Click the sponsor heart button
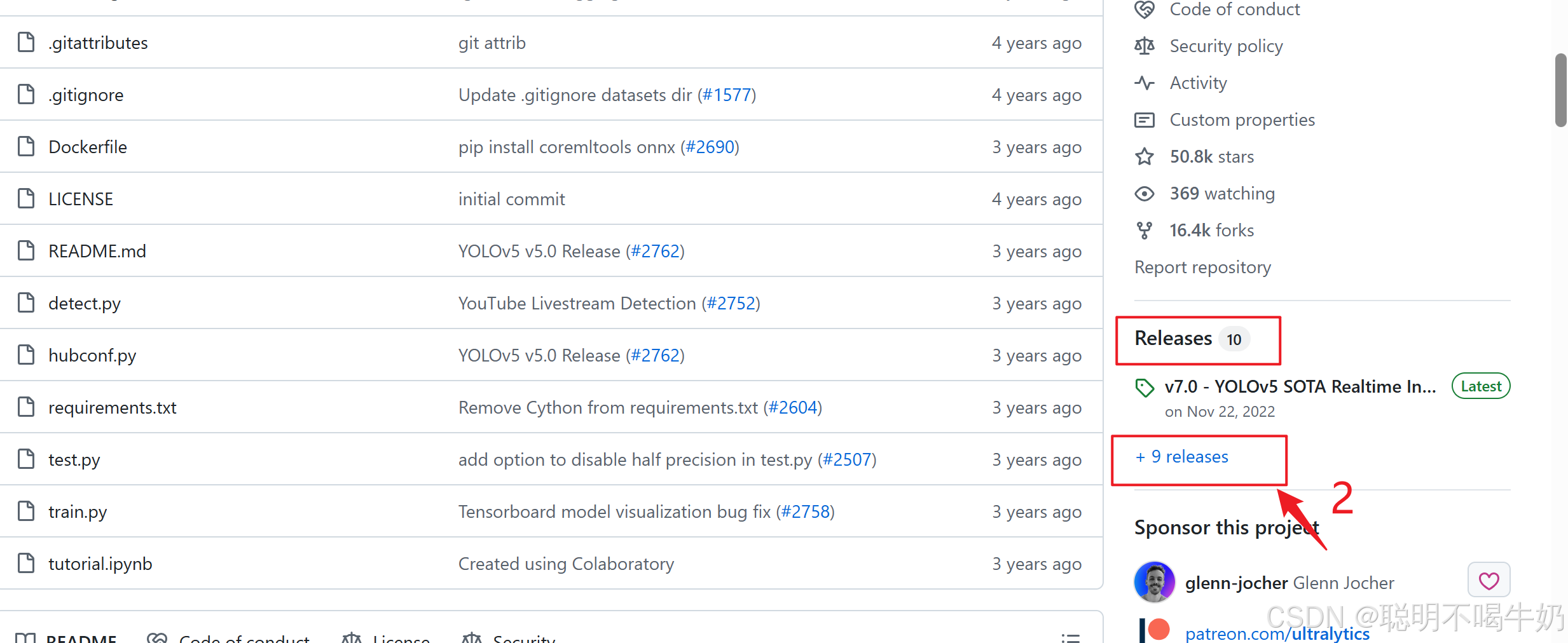Screen dimensions: 1568x643 1489,580
